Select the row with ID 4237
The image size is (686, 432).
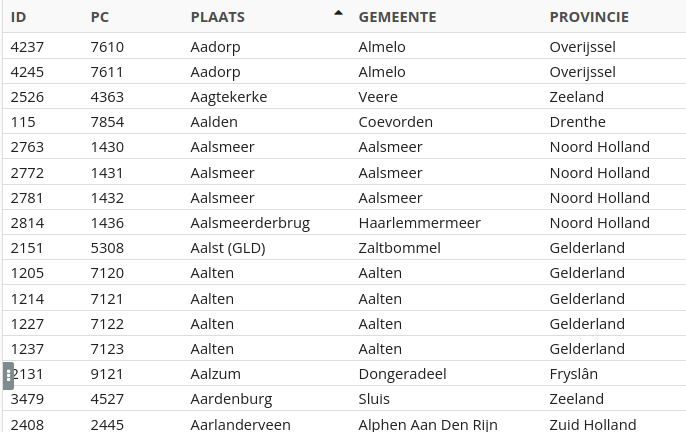pos(344,47)
